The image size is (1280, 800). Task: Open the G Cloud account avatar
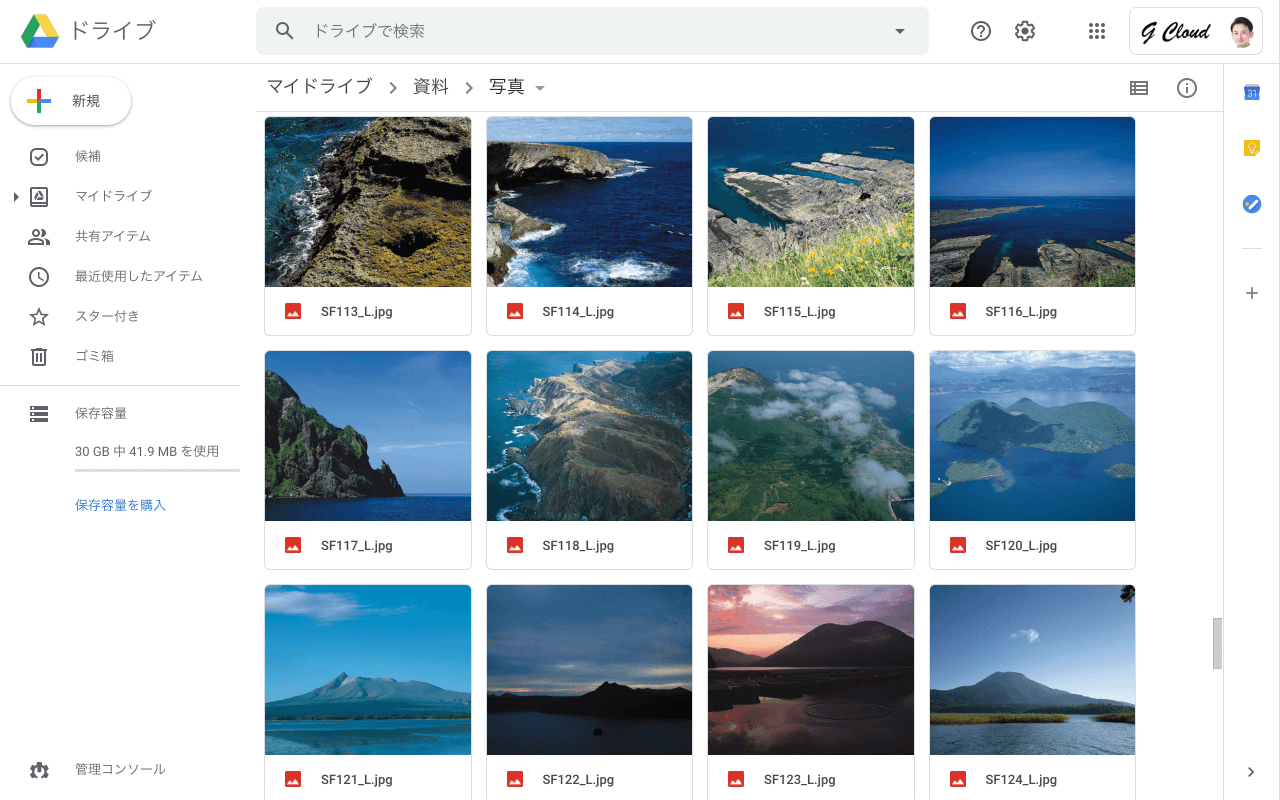click(1241, 32)
